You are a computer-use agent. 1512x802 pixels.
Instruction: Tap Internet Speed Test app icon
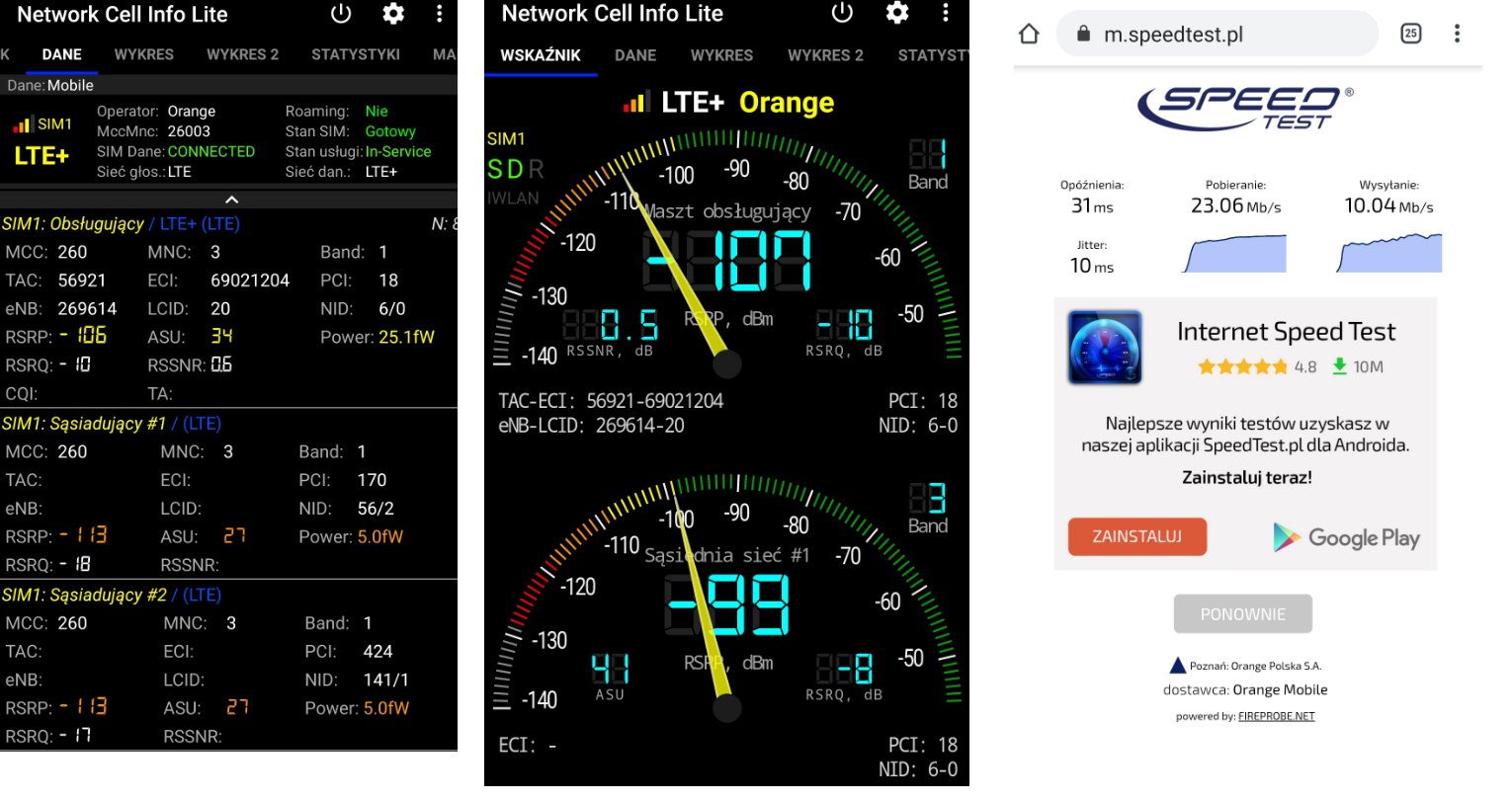(1105, 348)
